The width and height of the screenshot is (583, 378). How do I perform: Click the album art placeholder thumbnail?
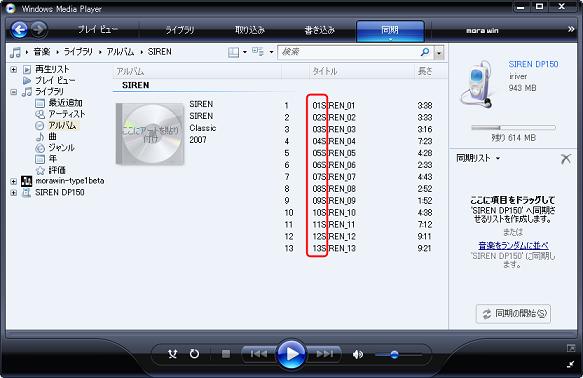pos(150,134)
